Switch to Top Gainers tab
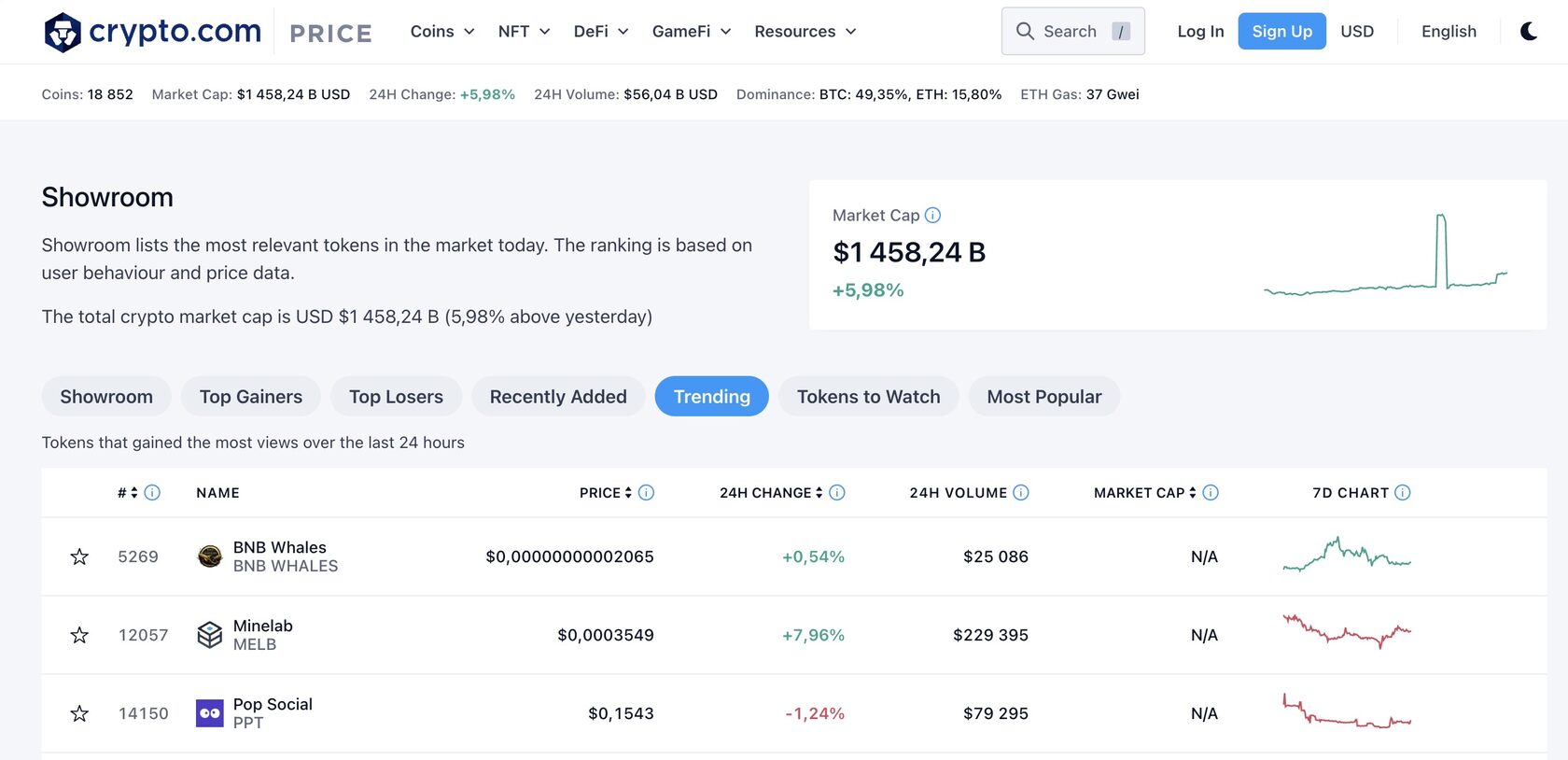Screen dimensions: 1568x760 click(x=251, y=397)
